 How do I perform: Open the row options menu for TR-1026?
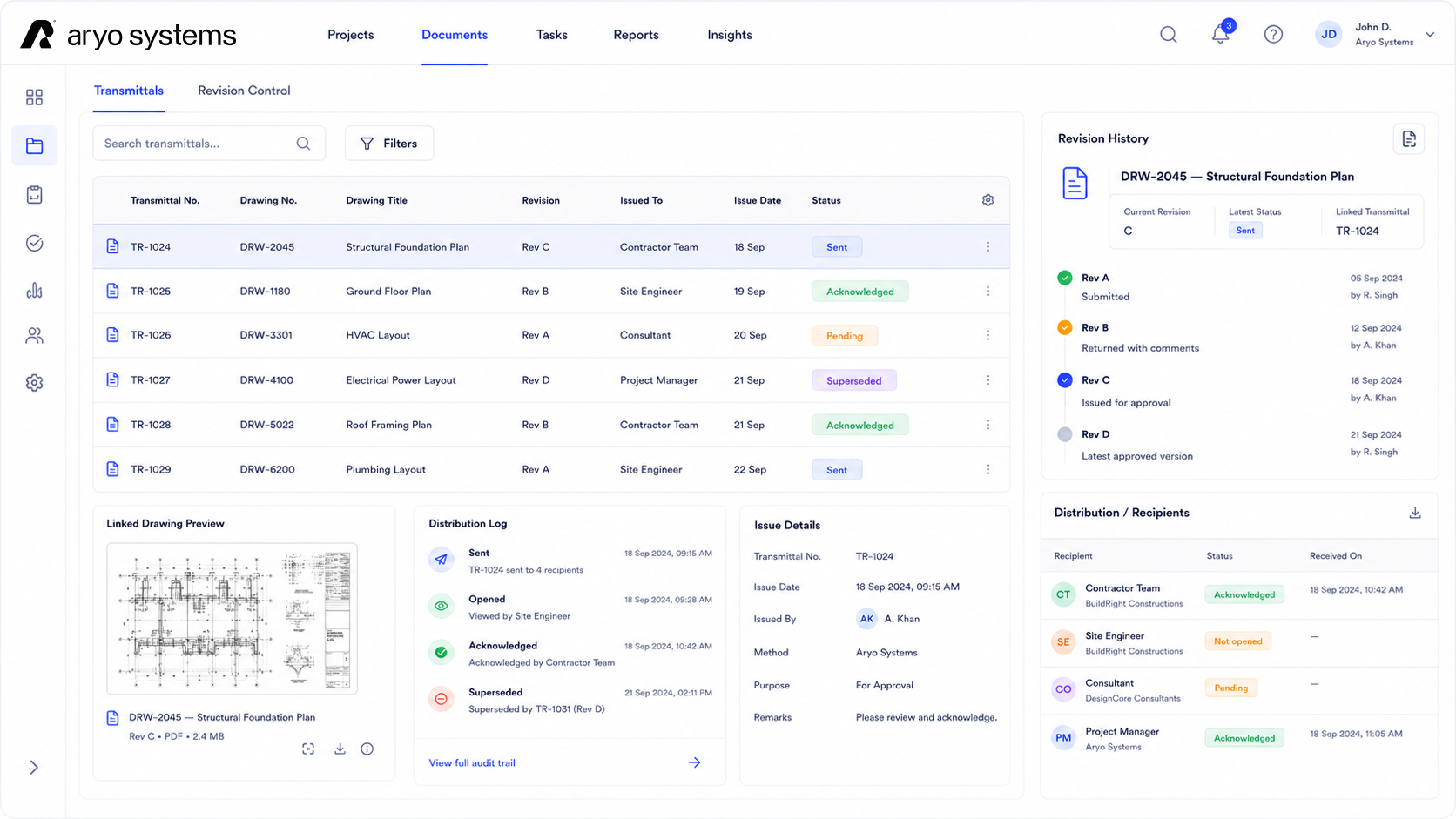click(988, 335)
